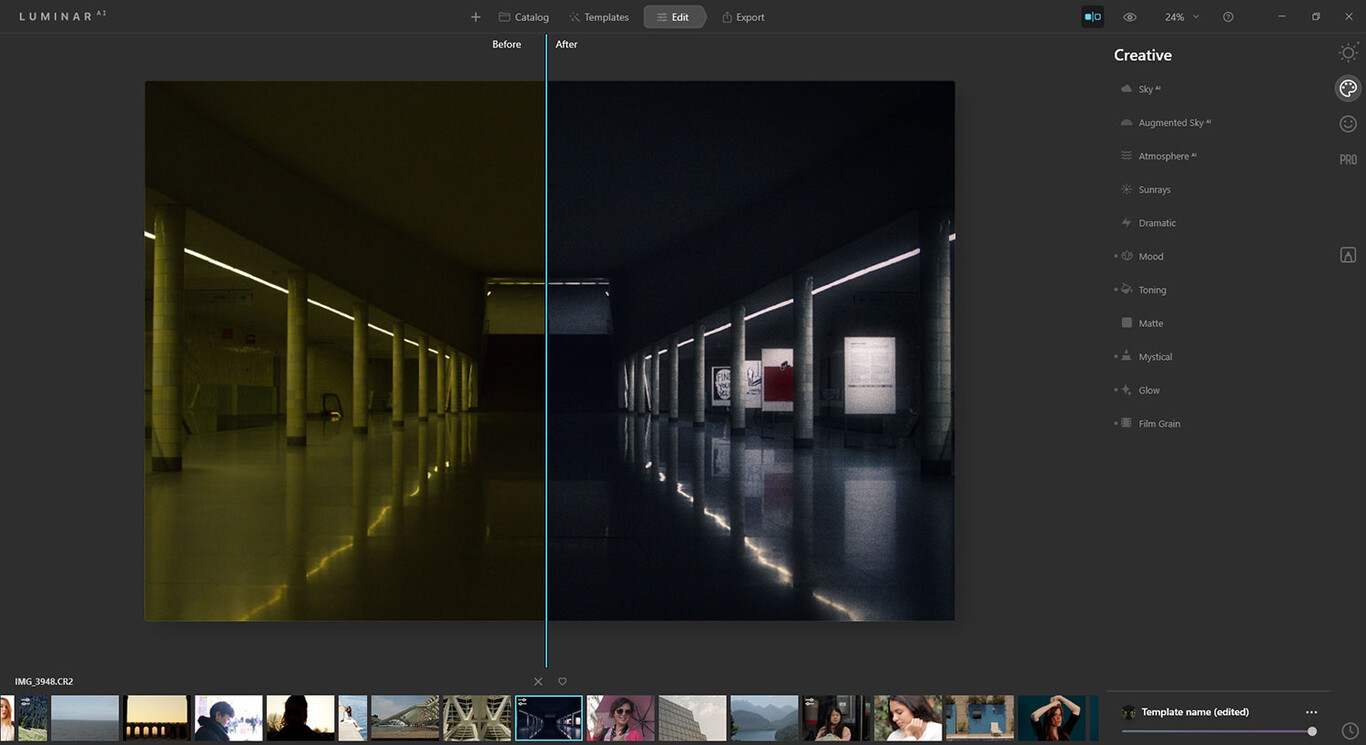This screenshot has width=1366, height=745.
Task: Select the Augmented Sky AI tool
Action: pyautogui.click(x=1171, y=122)
